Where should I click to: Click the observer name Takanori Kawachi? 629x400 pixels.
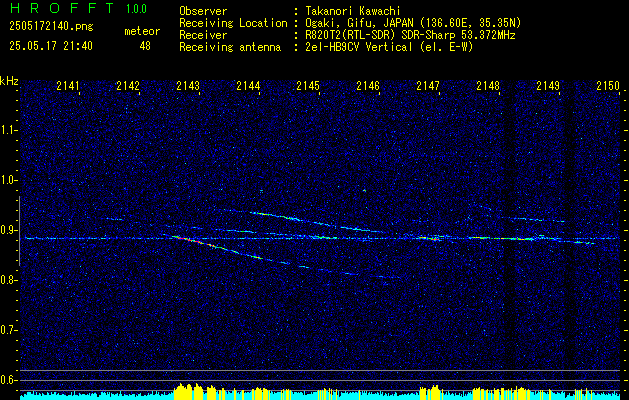(352, 11)
